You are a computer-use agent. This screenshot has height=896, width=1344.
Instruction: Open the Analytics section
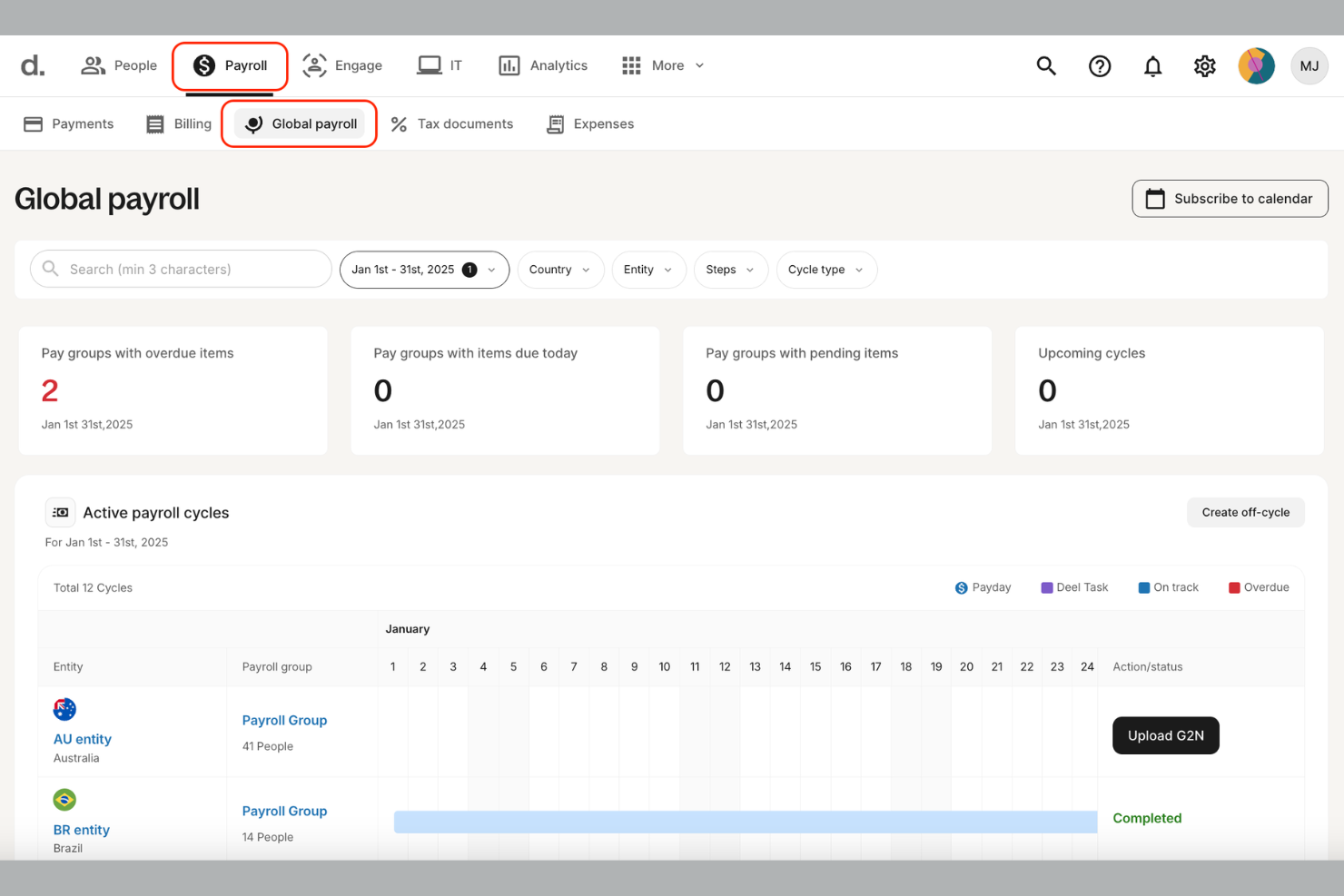point(543,65)
